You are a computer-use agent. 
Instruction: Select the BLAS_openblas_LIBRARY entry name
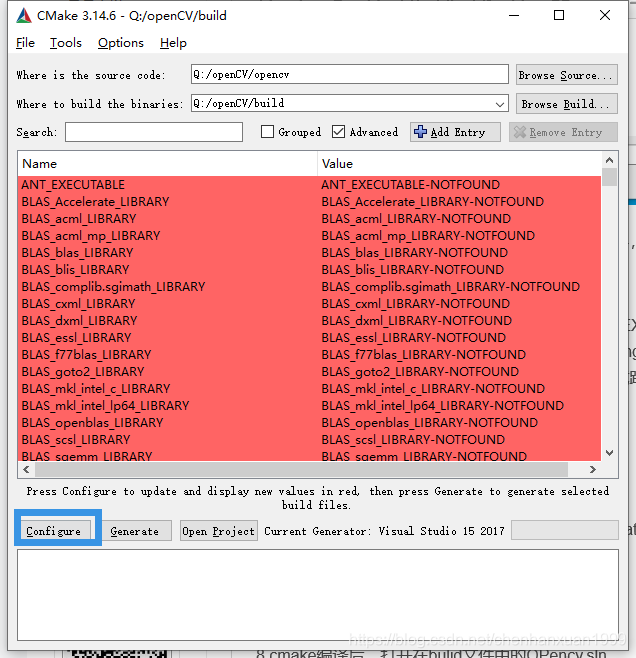(x=92, y=423)
